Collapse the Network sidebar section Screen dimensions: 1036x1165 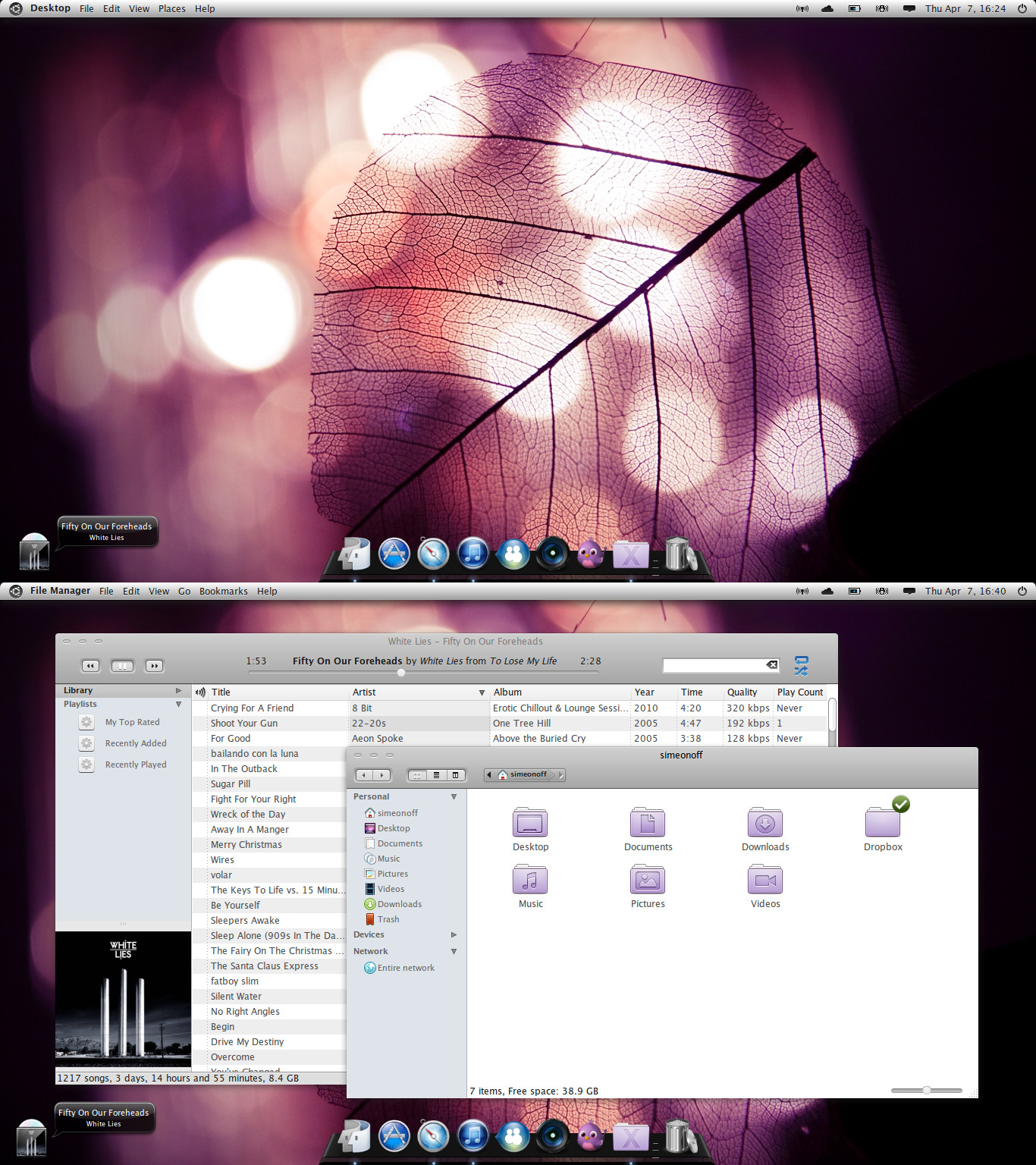pyautogui.click(x=454, y=951)
